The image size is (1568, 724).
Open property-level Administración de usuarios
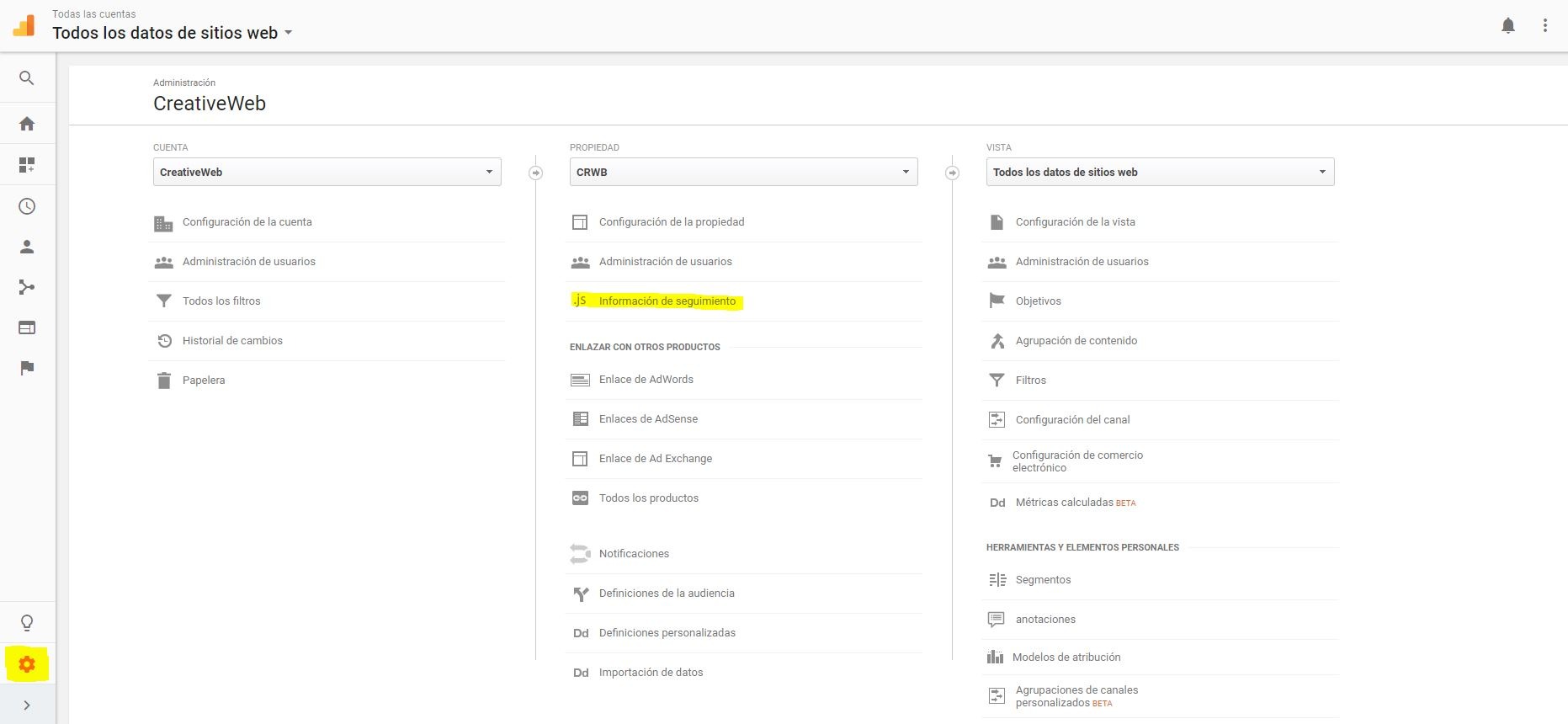click(x=666, y=262)
